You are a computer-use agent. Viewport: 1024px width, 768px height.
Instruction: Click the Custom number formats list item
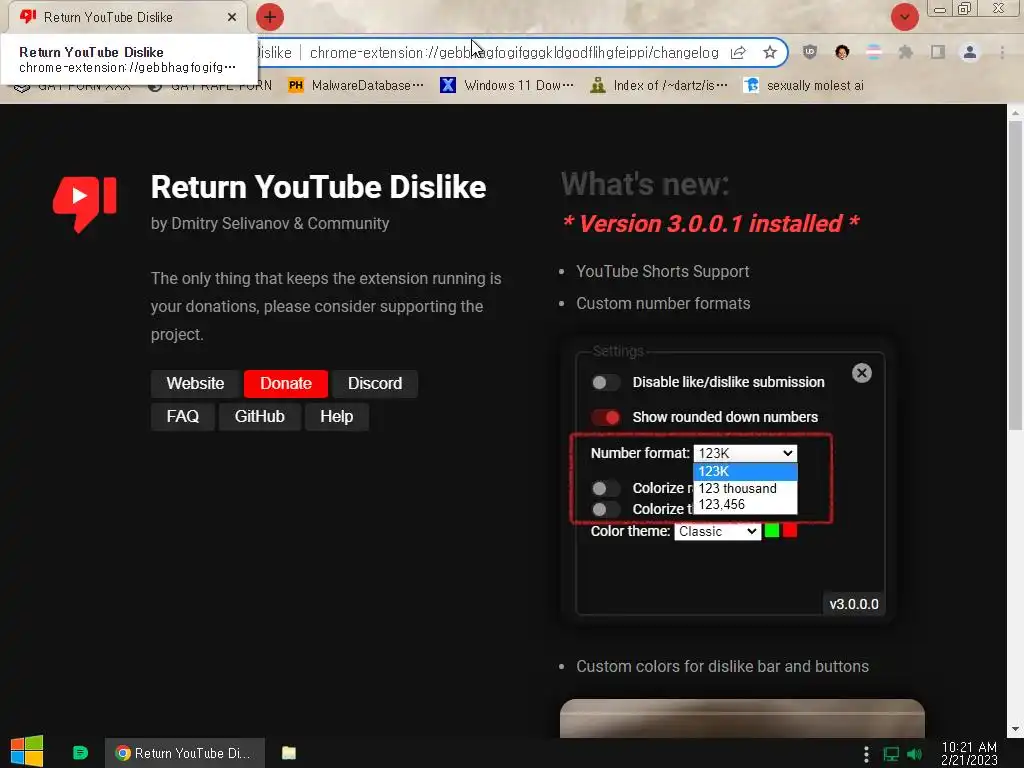[x=663, y=304]
